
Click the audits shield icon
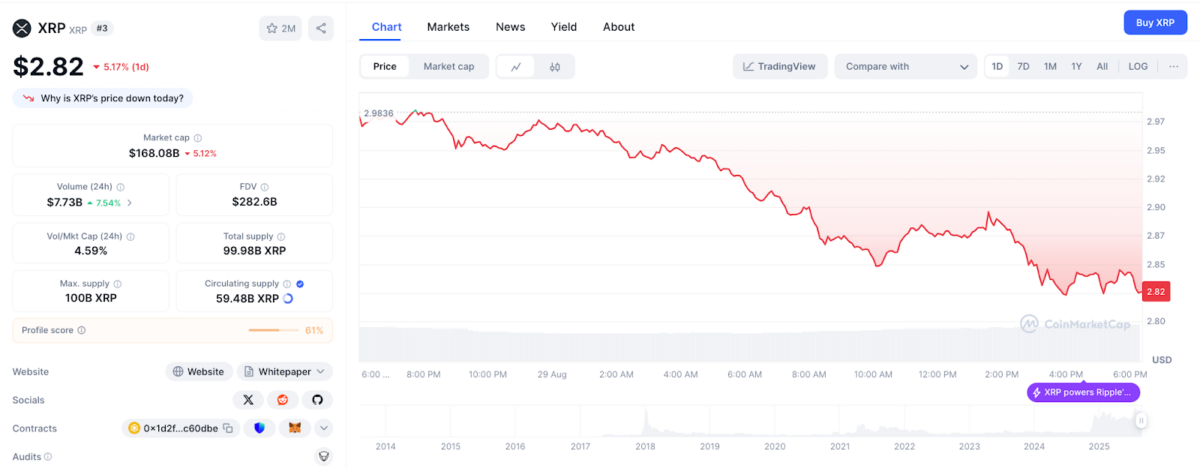click(323, 456)
